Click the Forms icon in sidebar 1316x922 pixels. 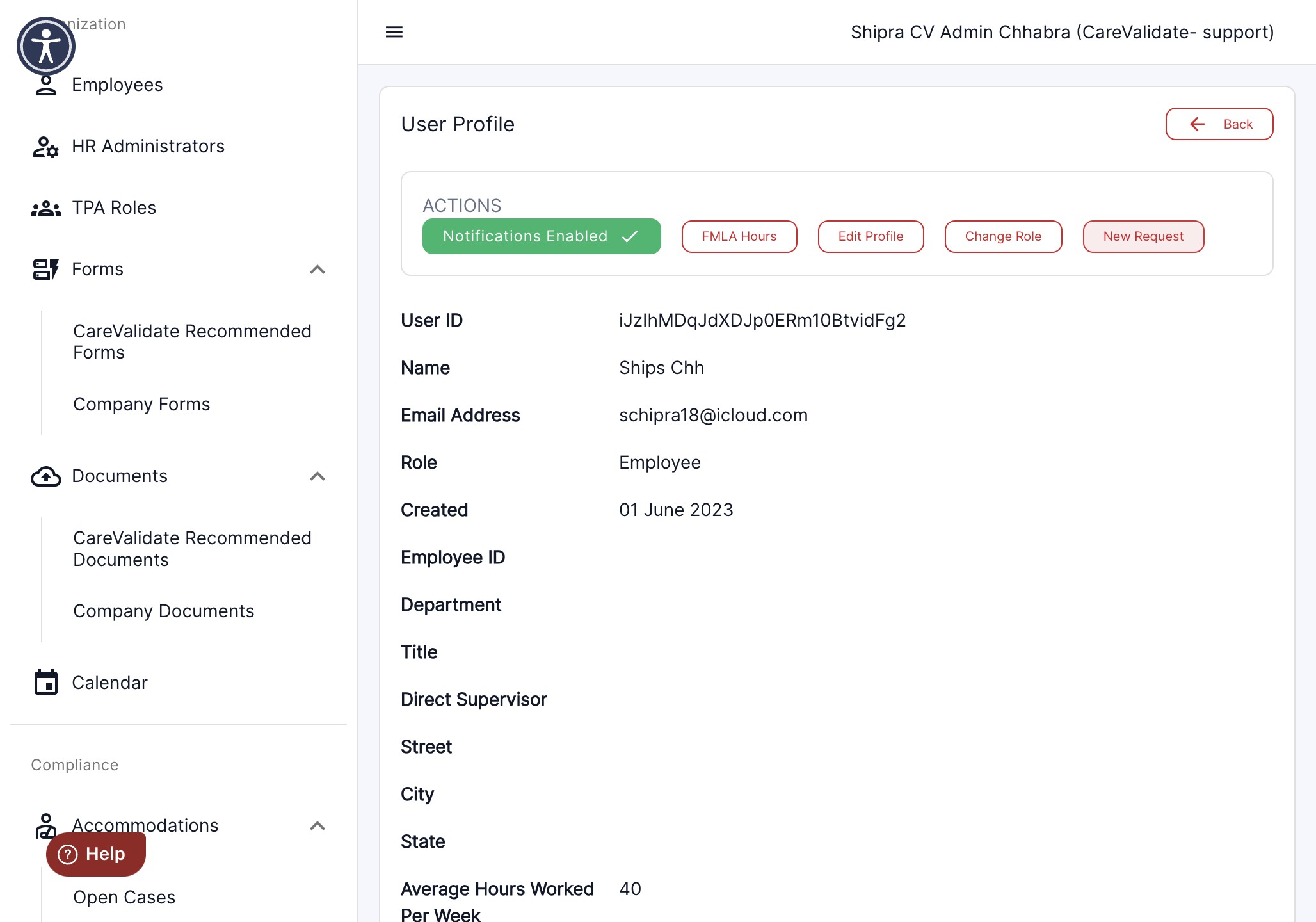(x=46, y=270)
